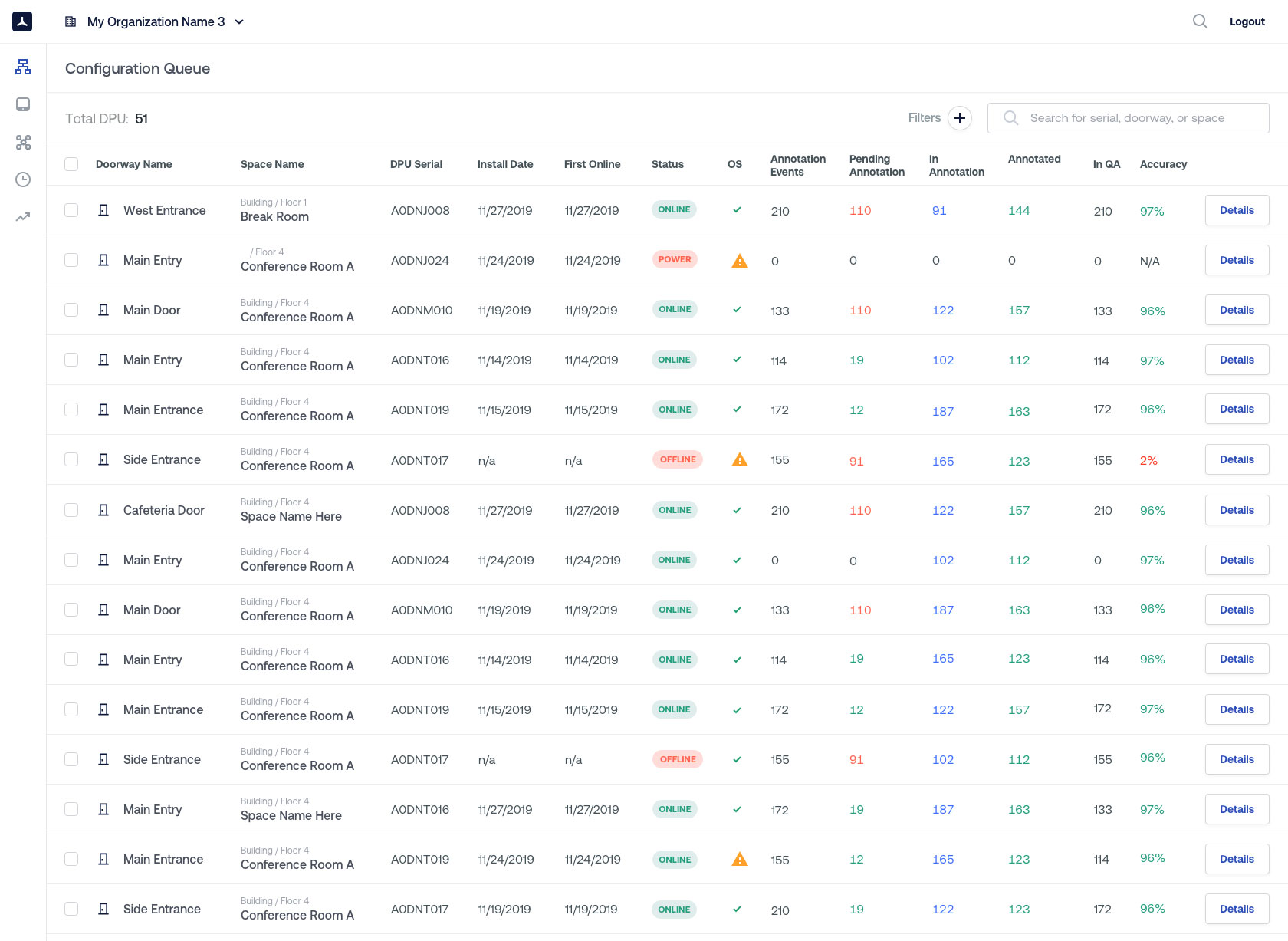Click the OFFLINE status badge for AODNT017

677,459
